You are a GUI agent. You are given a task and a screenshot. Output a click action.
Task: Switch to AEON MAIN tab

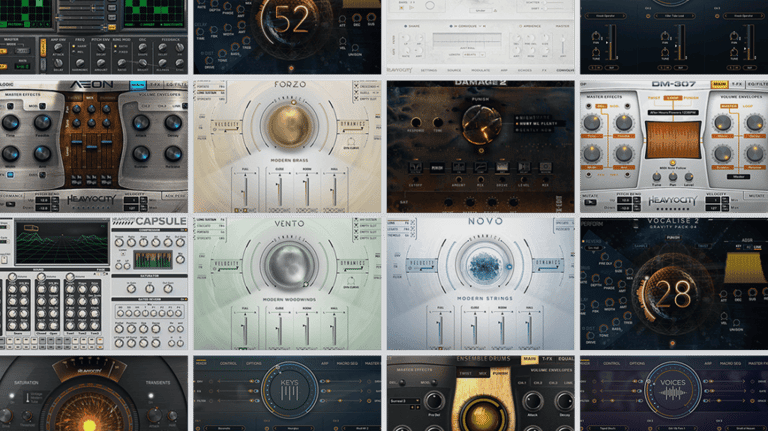(138, 85)
